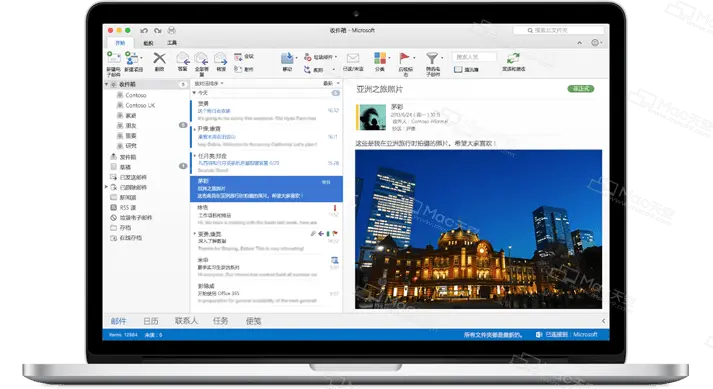Click the night building photo in the email
Screen dimensions: 713x389
478,229
